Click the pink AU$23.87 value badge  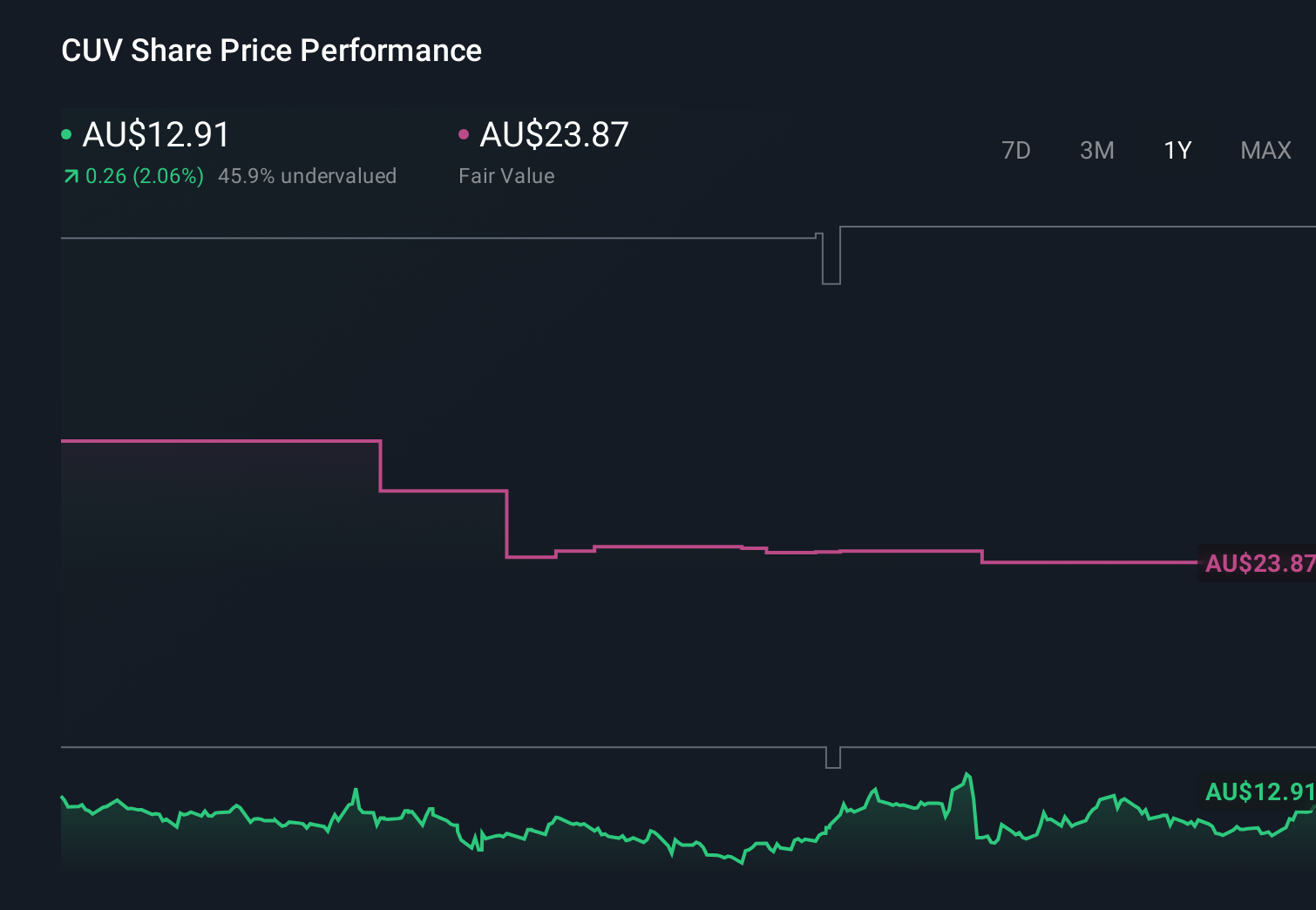(x=1258, y=564)
